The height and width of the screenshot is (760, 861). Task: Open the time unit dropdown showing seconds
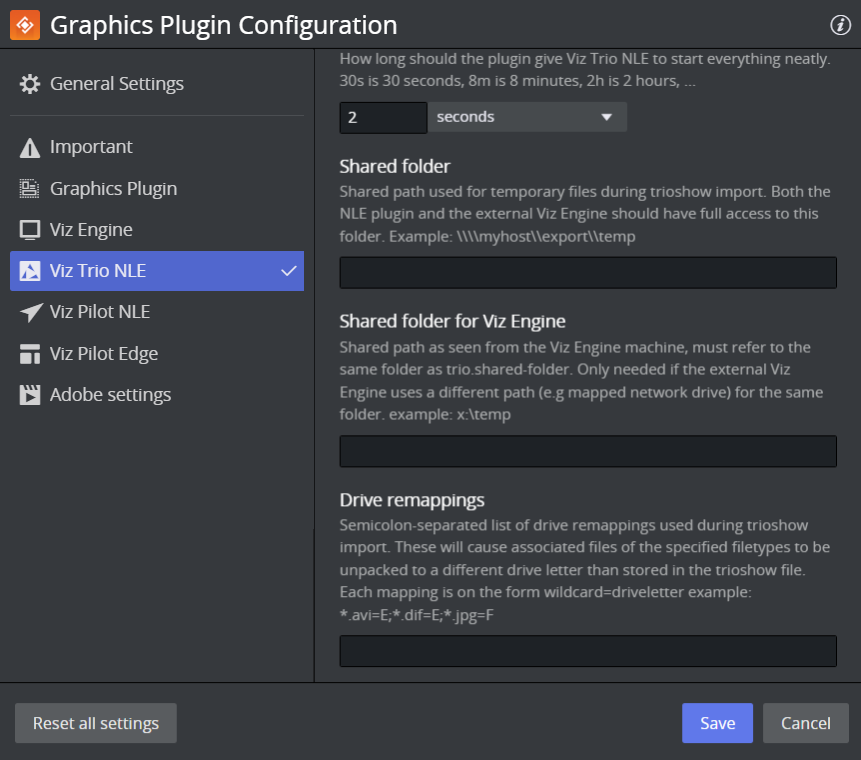[x=527, y=117]
